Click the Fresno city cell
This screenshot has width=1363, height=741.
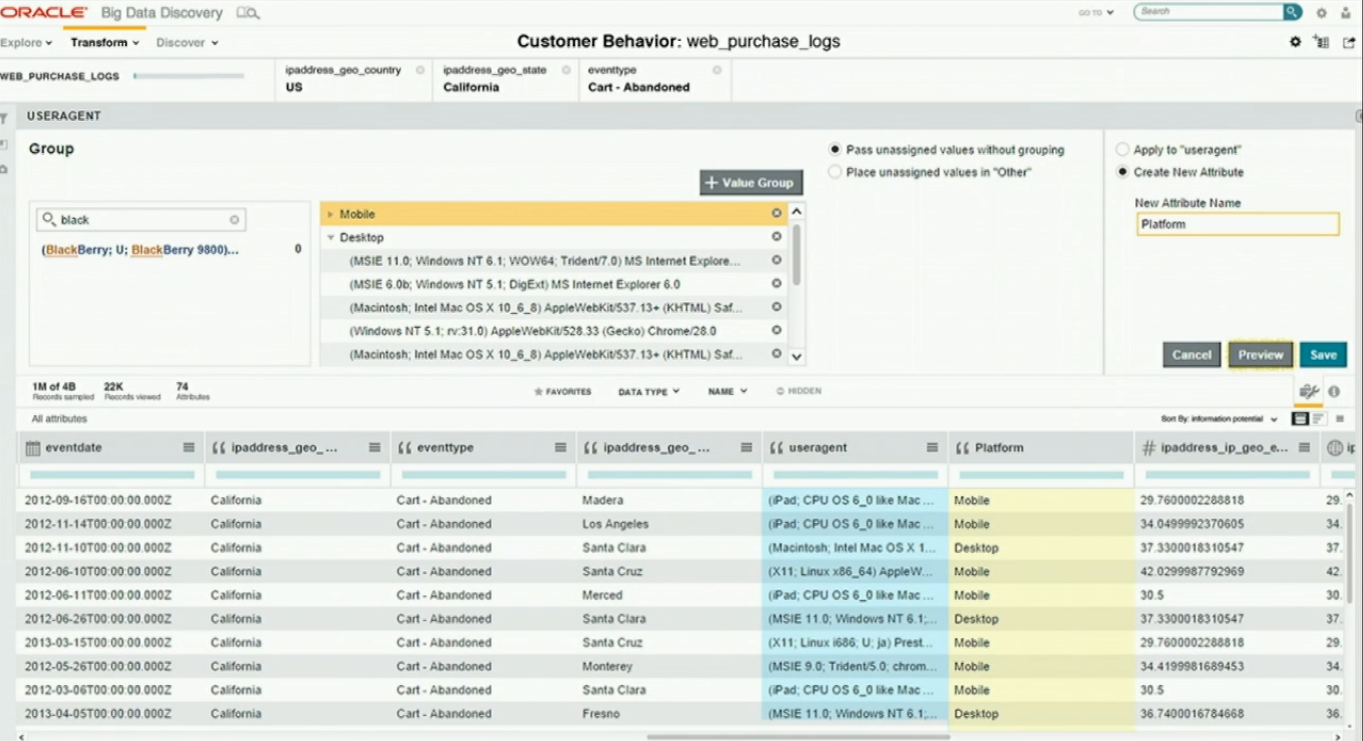coord(669,714)
